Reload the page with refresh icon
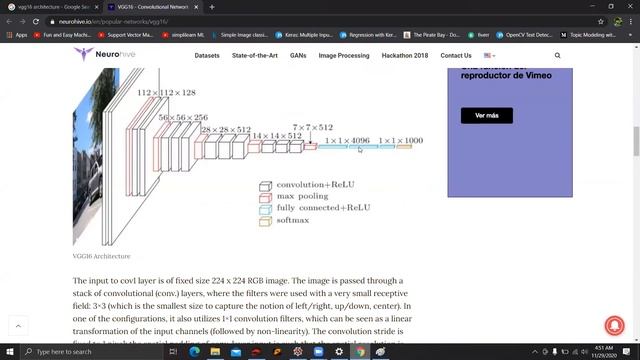 point(36,21)
